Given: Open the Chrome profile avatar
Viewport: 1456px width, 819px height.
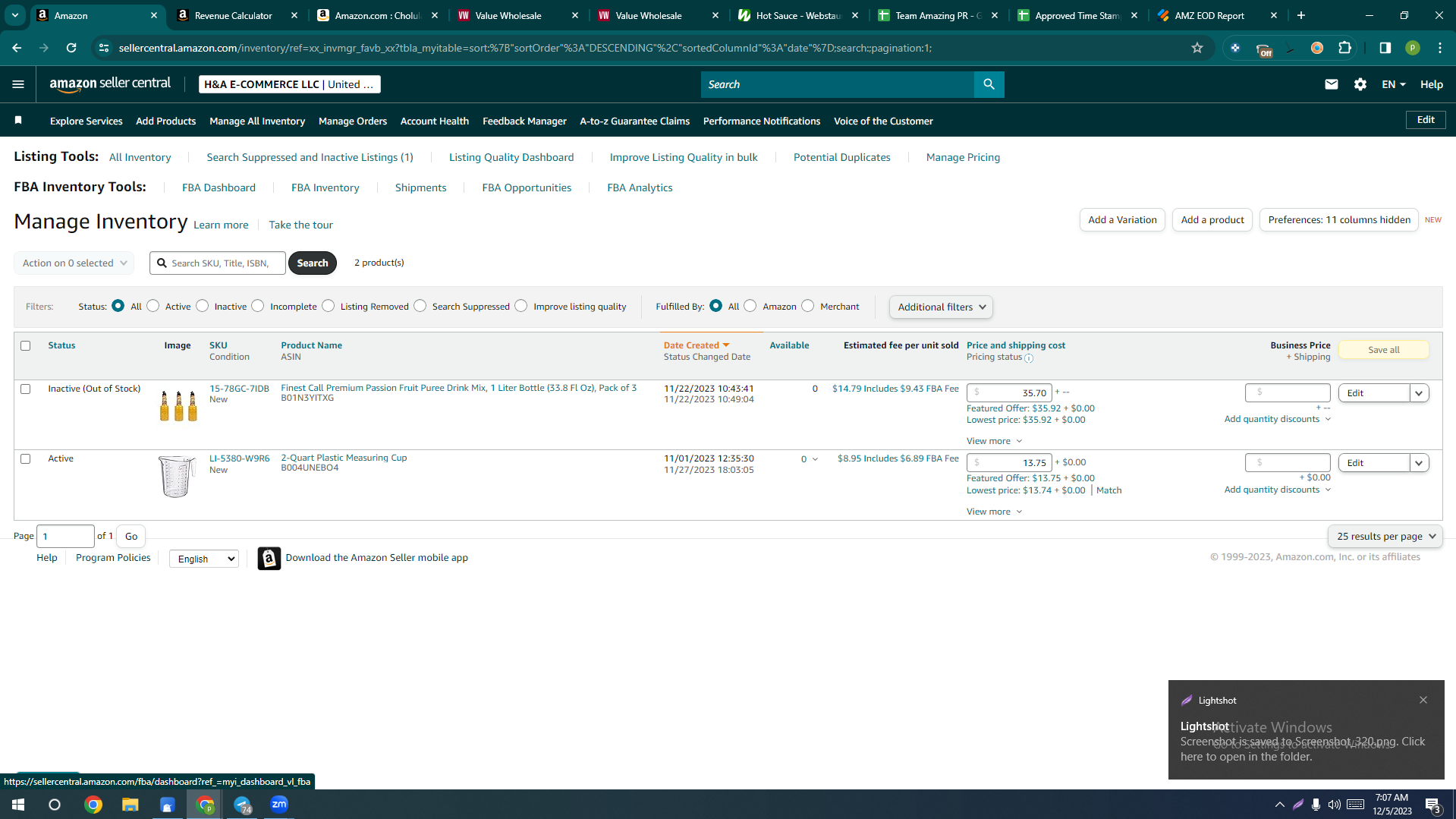Looking at the screenshot, I should click(1412, 48).
